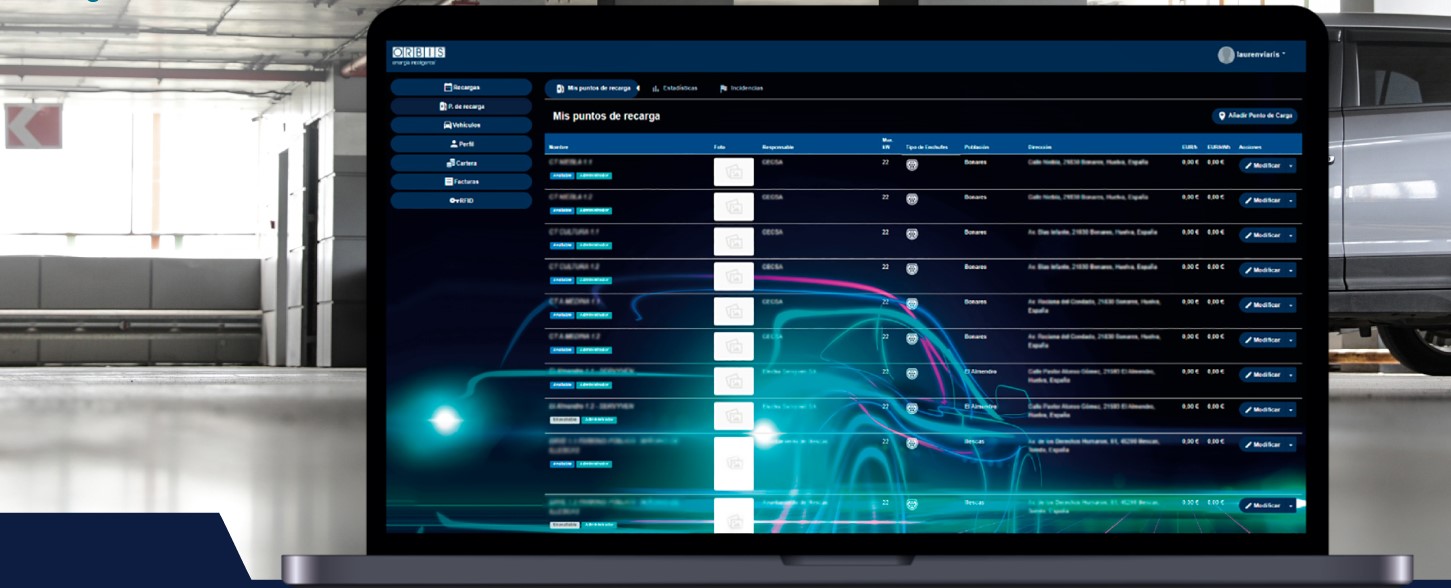Click the ORBIS logo in the header
1451x588 pixels.
tap(419, 52)
